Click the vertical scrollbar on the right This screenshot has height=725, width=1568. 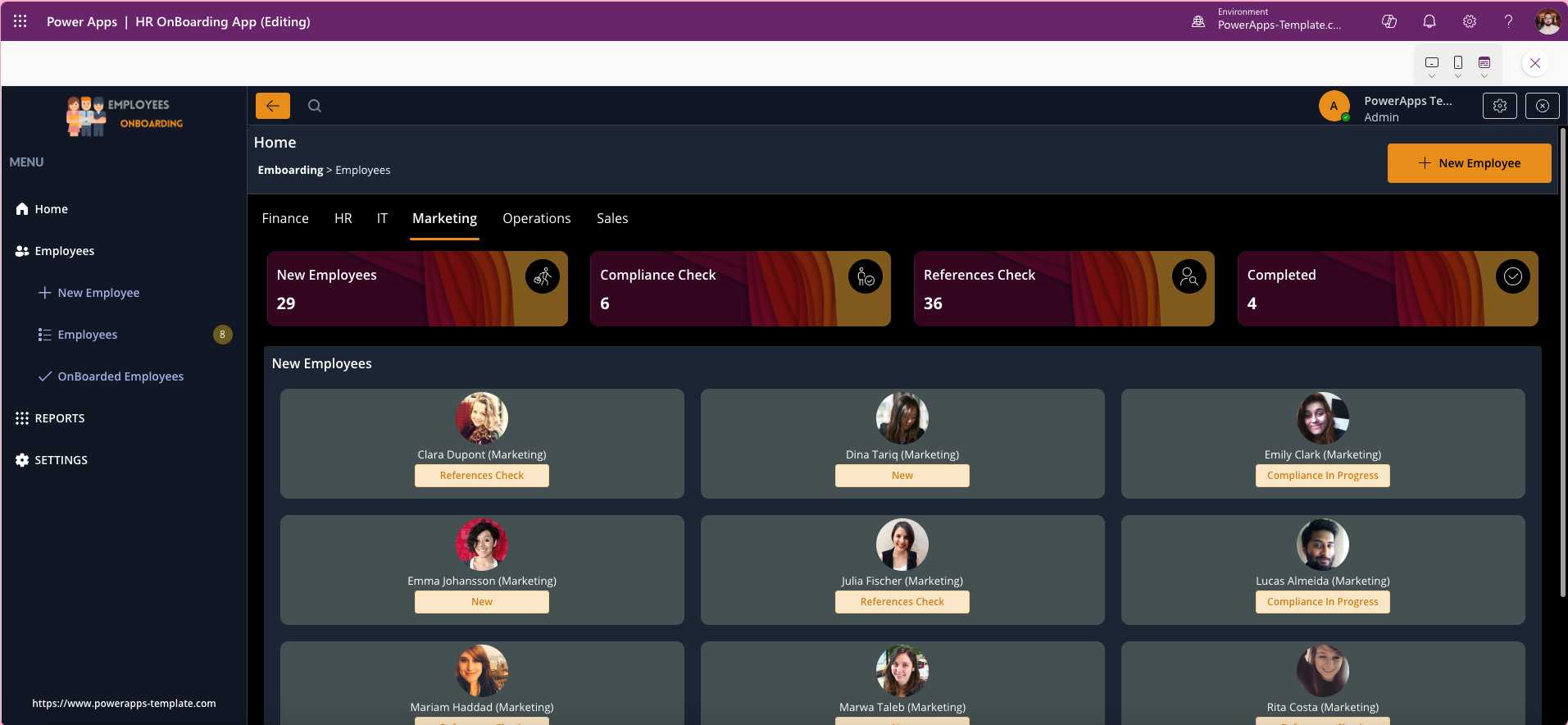point(1562,361)
